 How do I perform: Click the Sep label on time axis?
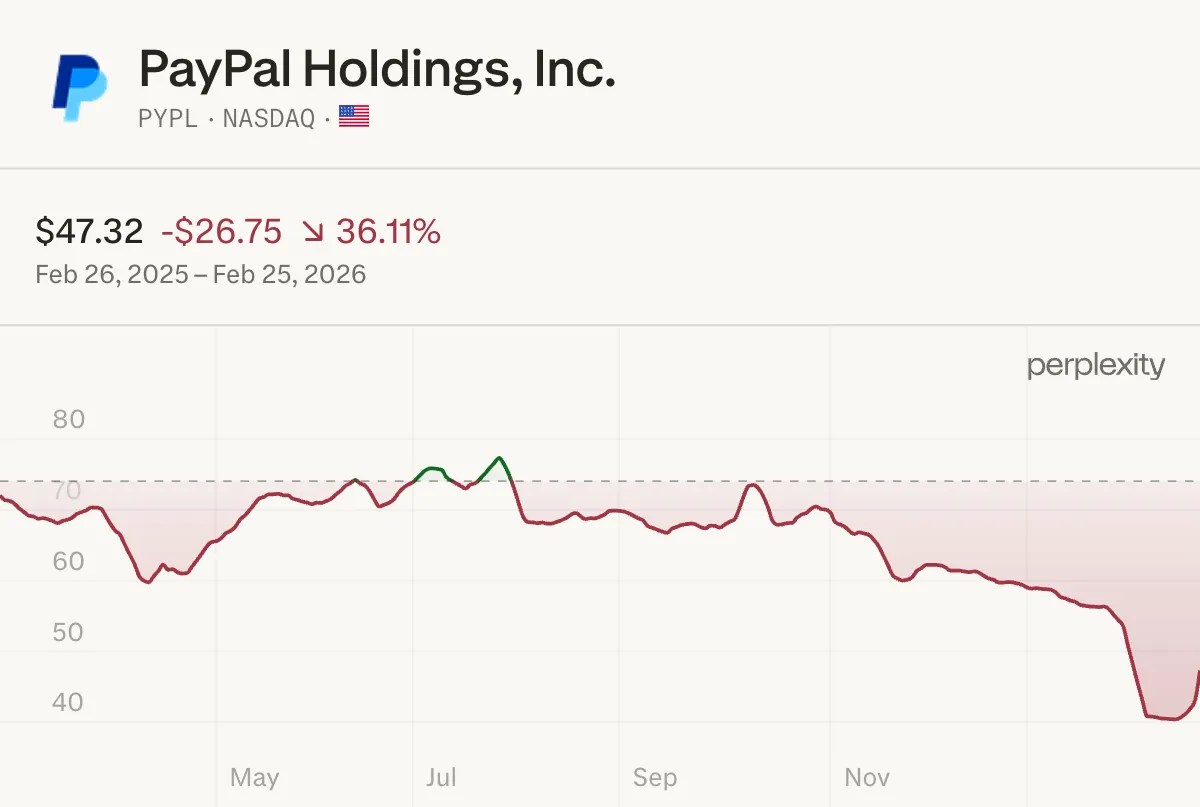pyautogui.click(x=655, y=777)
